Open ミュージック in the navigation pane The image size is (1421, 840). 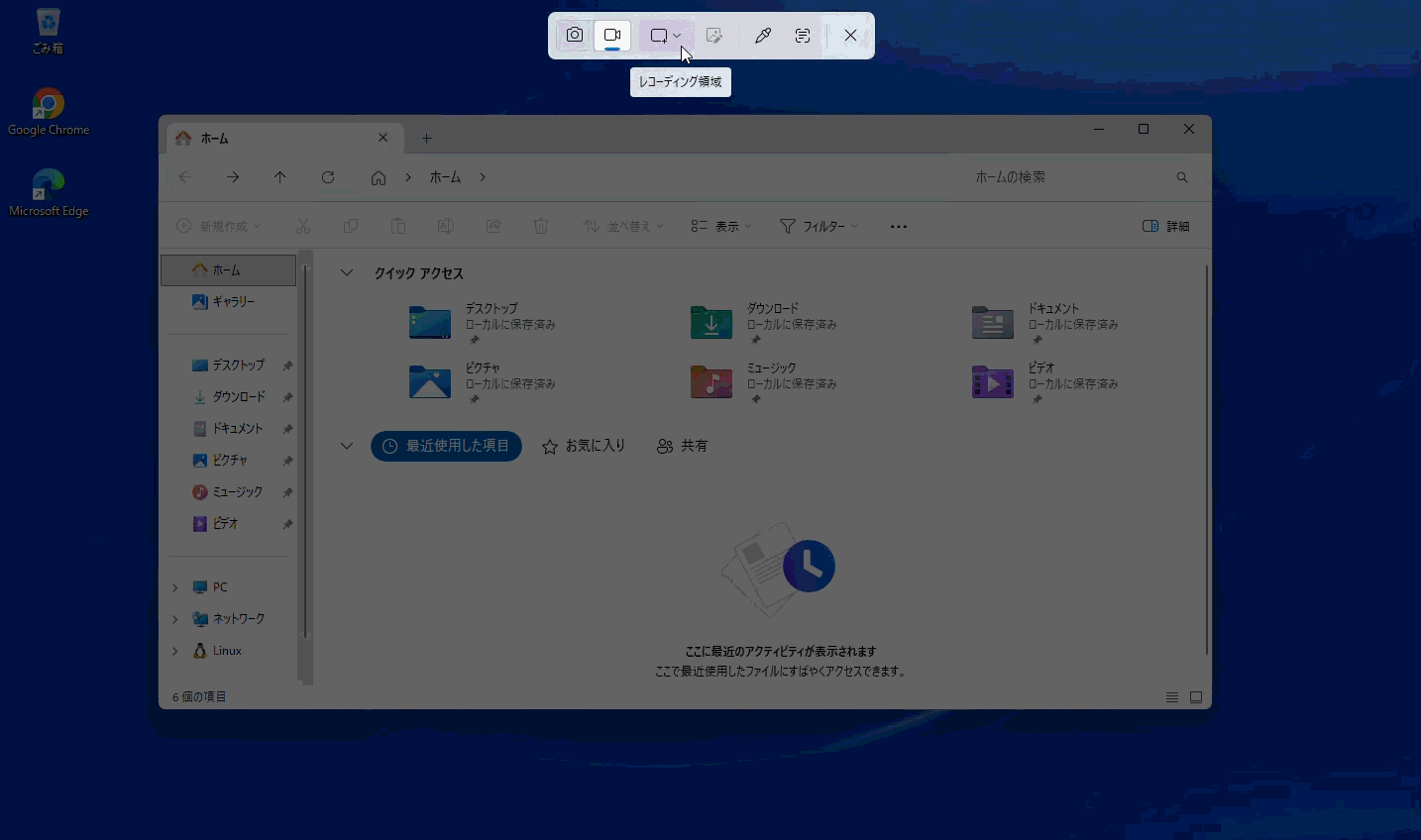click(x=229, y=492)
